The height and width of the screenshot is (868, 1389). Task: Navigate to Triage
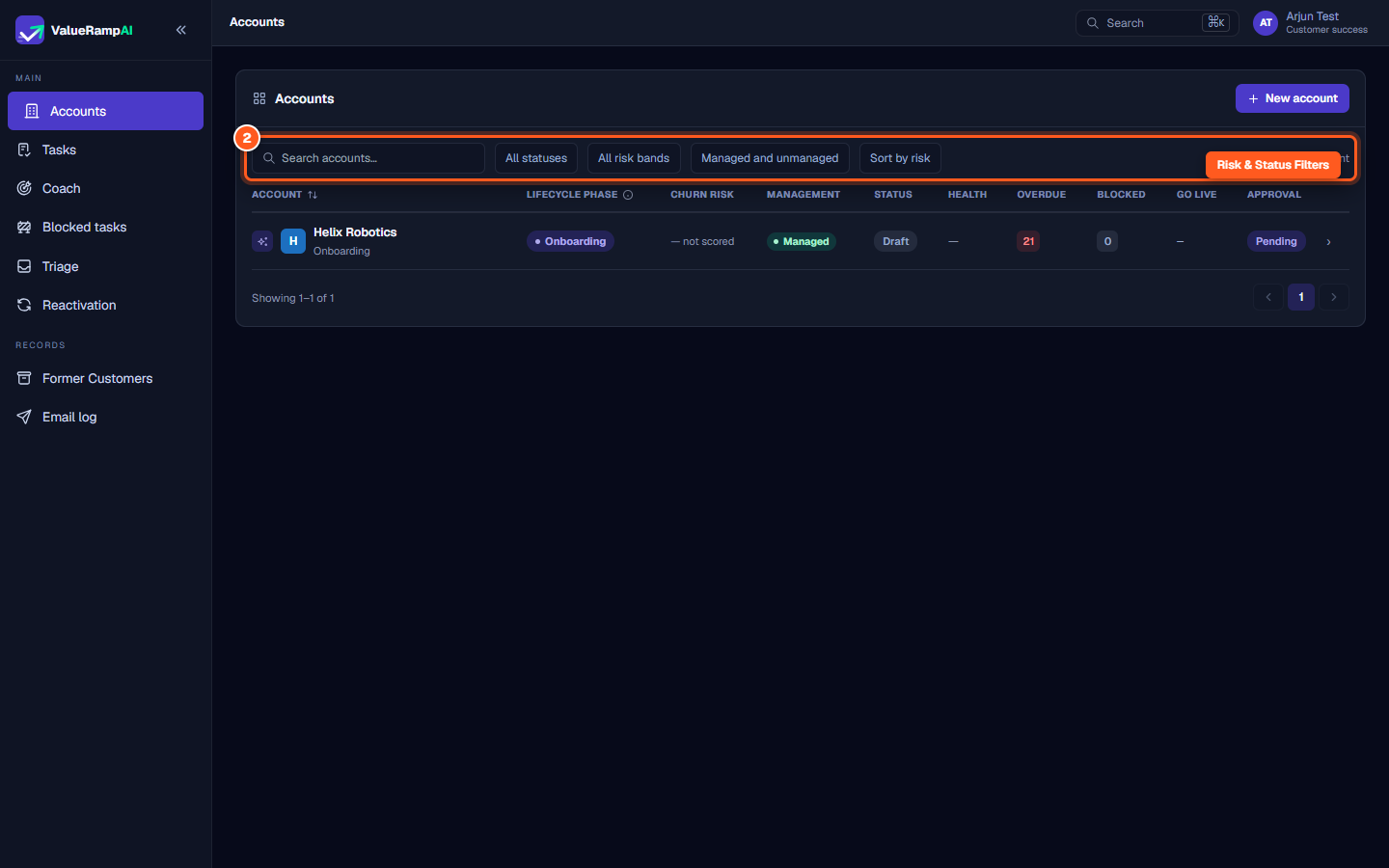(x=105, y=266)
